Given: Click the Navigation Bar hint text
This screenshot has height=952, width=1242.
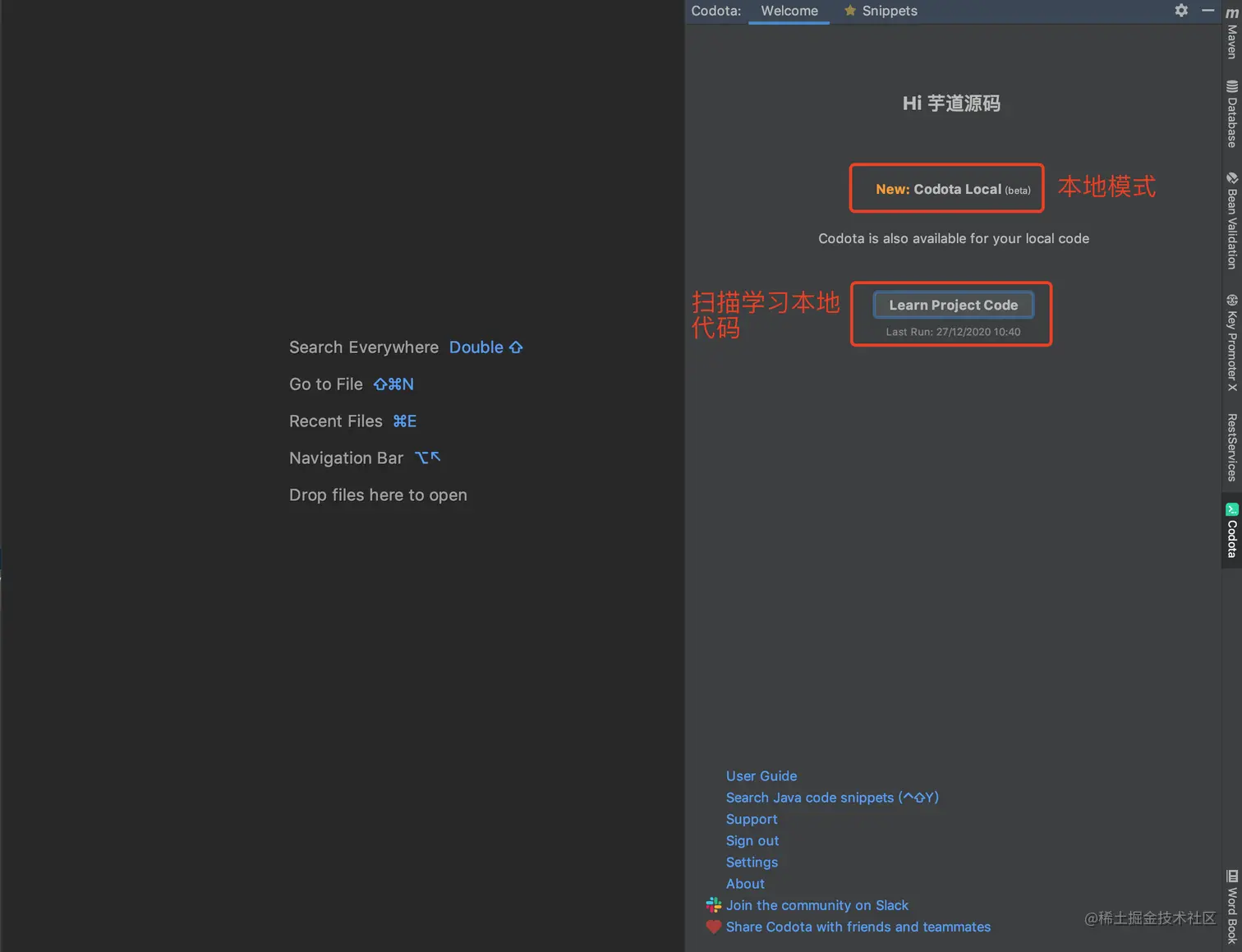Looking at the screenshot, I should coord(346,458).
